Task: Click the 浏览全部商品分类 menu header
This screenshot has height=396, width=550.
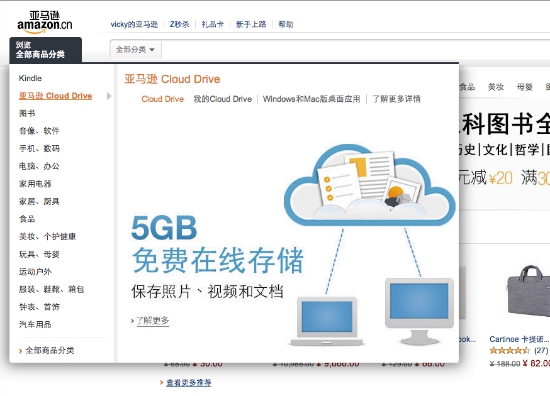Action: [46, 50]
